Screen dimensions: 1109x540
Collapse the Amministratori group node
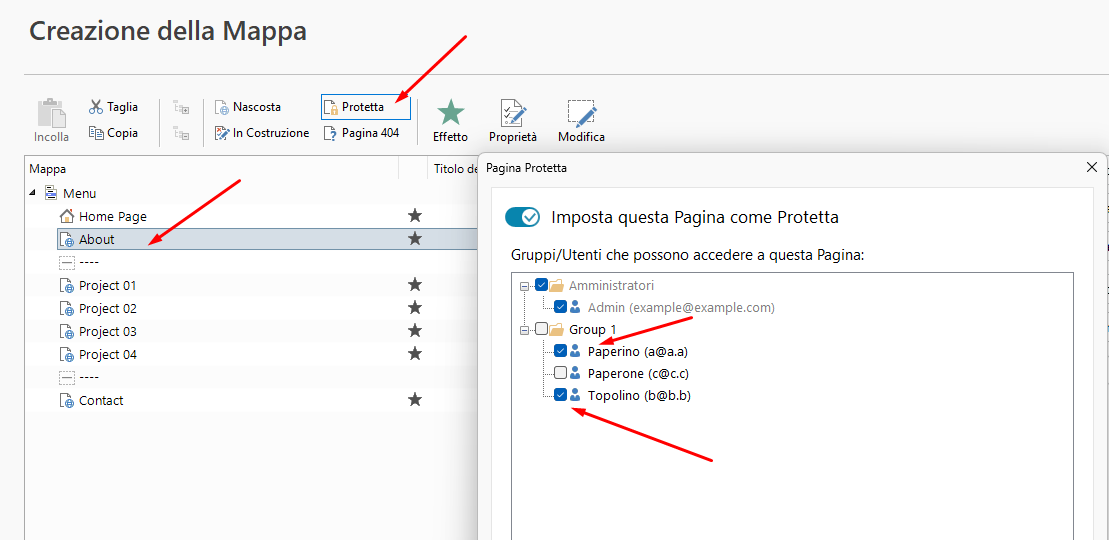pos(523,286)
